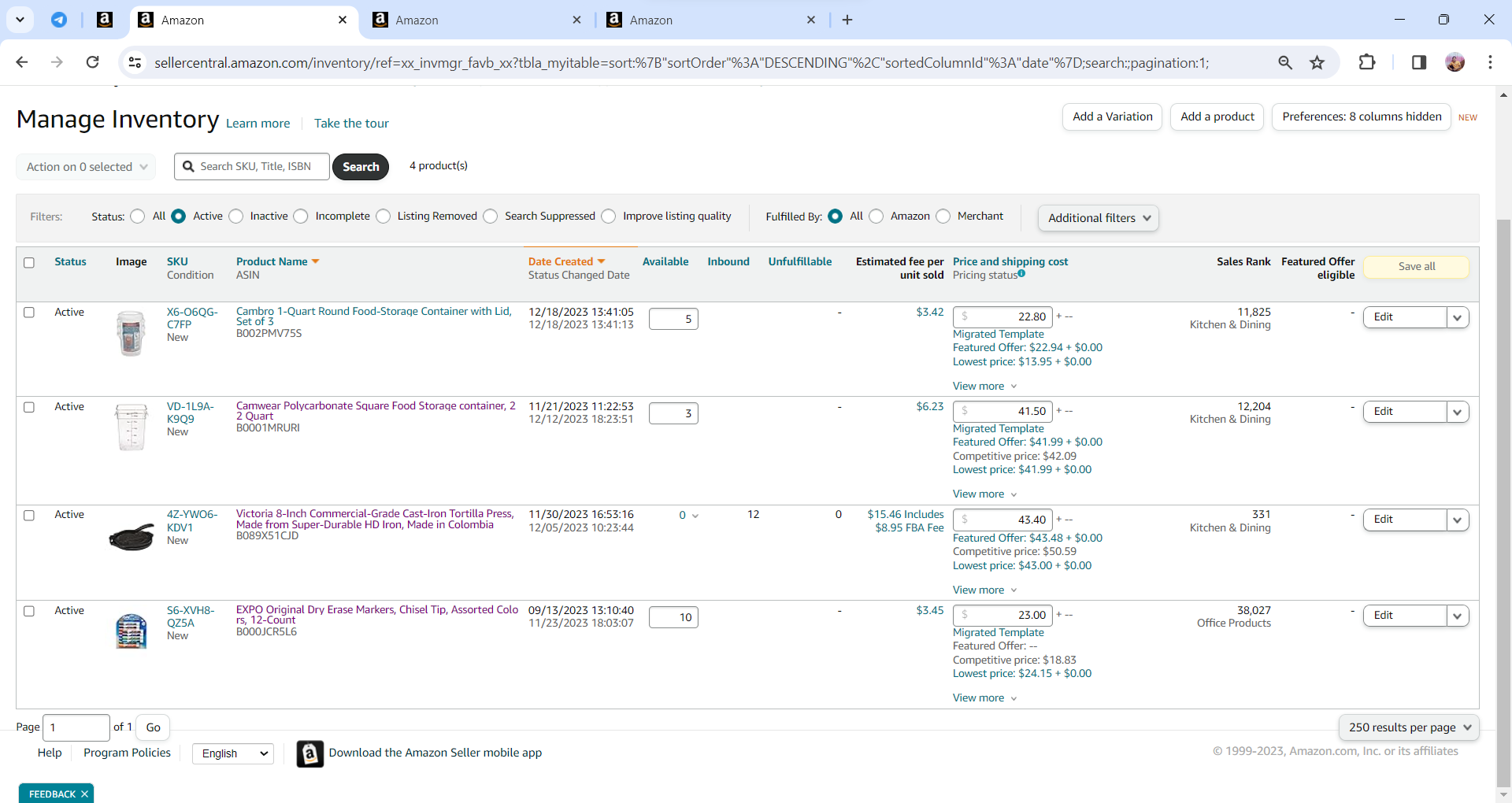The image size is (1512, 803).
Task: Click the page number input field
Action: [76, 727]
